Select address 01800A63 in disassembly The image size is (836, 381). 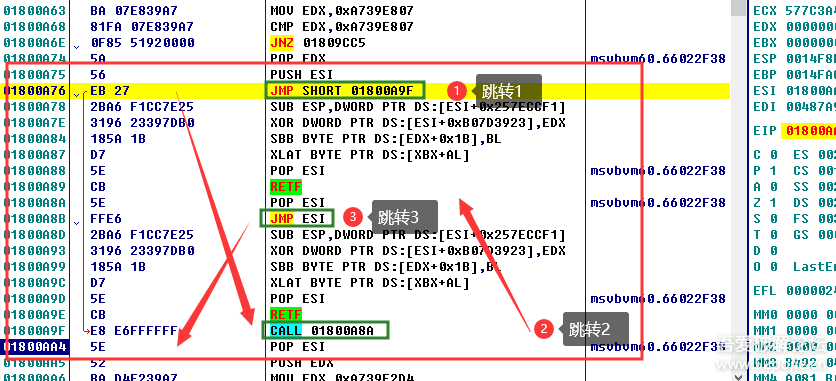tap(34, 11)
